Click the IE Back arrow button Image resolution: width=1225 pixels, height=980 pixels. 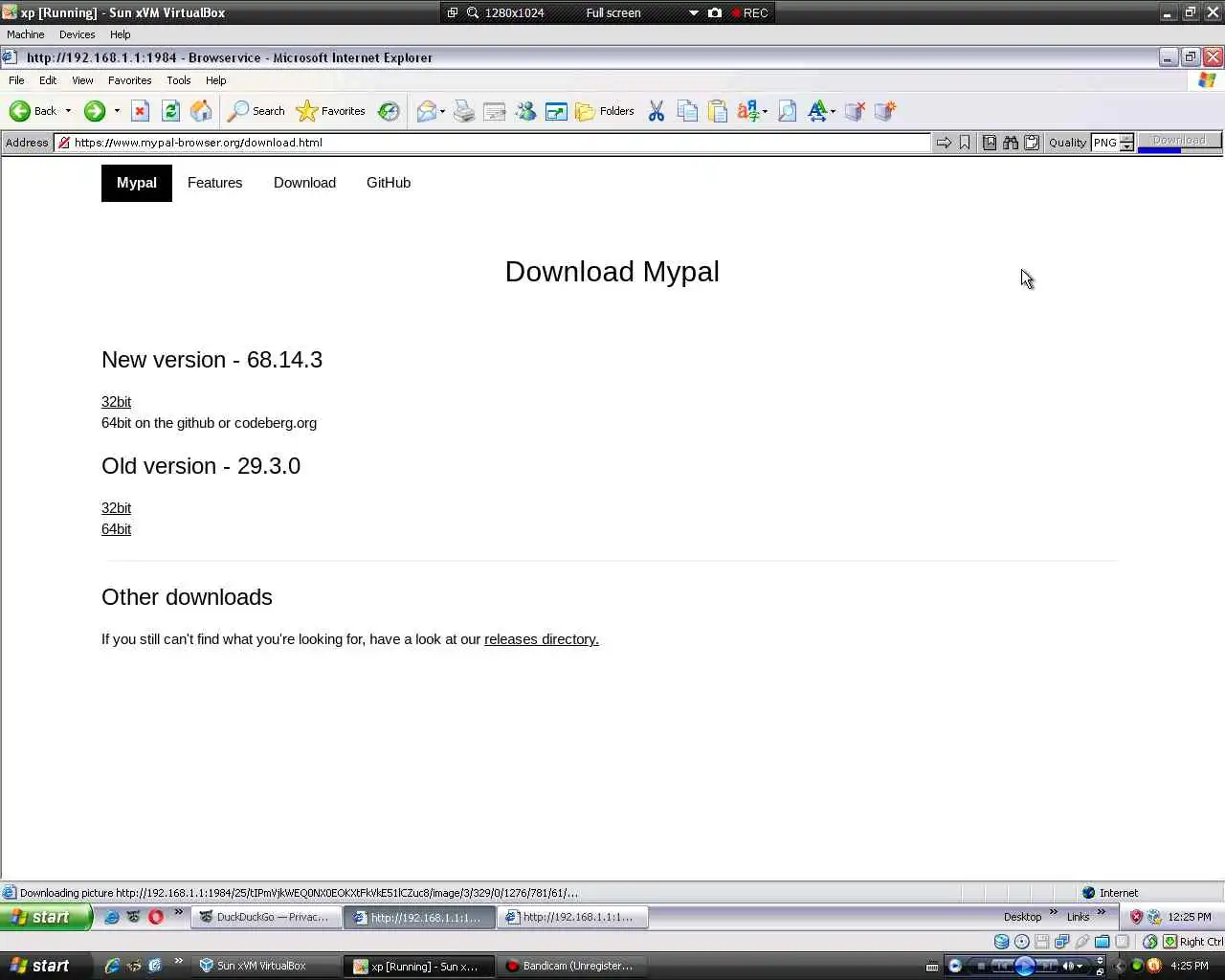33,111
